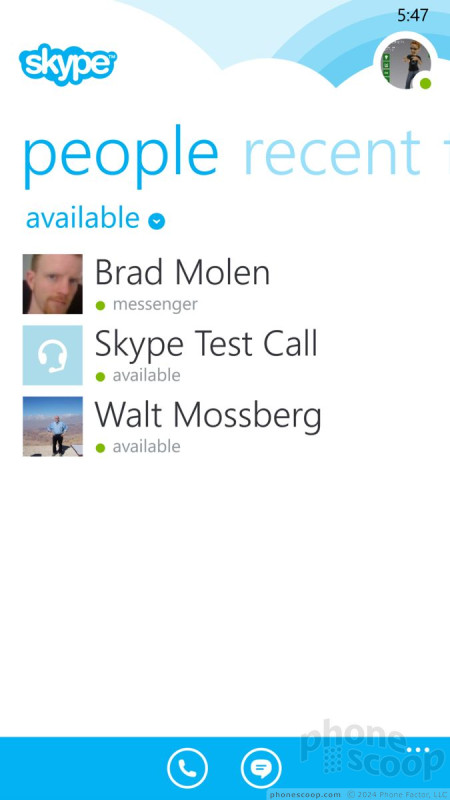Tap Brad Molen's profile photo
The image size is (450, 800).
click(x=53, y=284)
